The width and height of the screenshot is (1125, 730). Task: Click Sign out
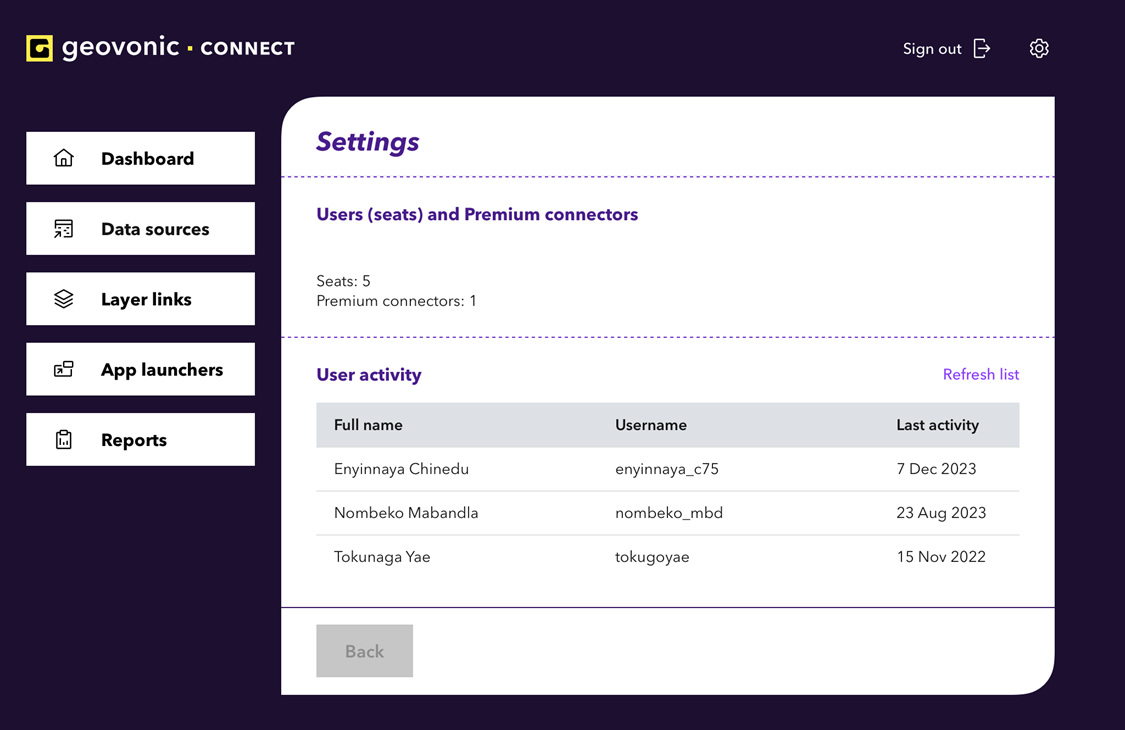coord(931,47)
